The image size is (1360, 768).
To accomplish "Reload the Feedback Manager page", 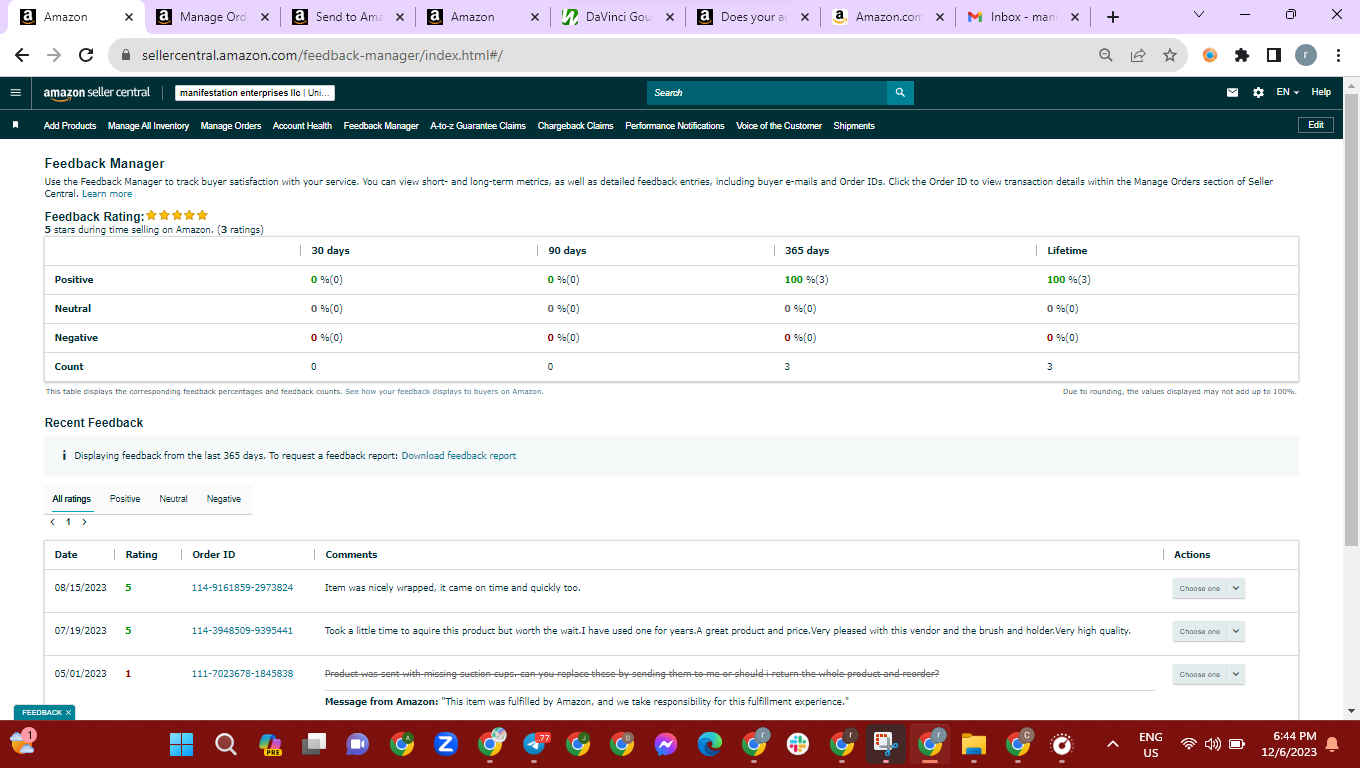I will coord(86,56).
